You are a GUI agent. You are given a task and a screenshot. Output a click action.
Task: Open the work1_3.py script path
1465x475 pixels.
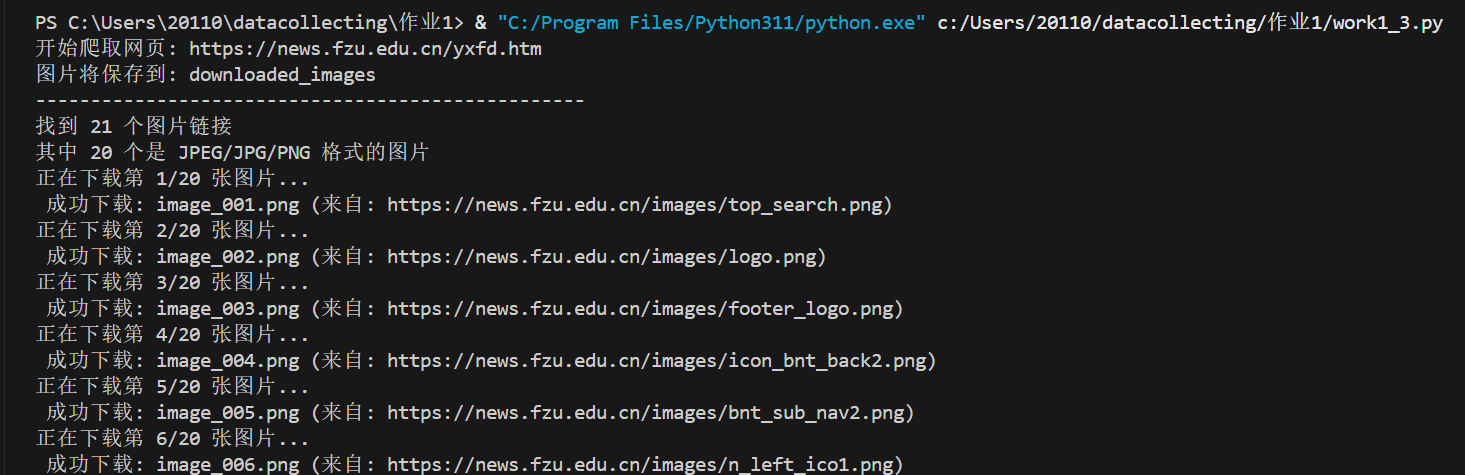(1190, 23)
